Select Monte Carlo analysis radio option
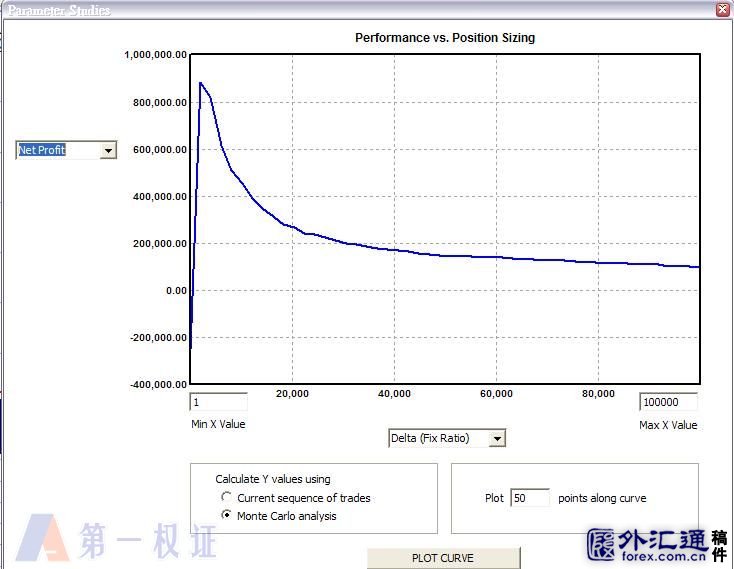Screen dimensions: 734x569 (226, 515)
